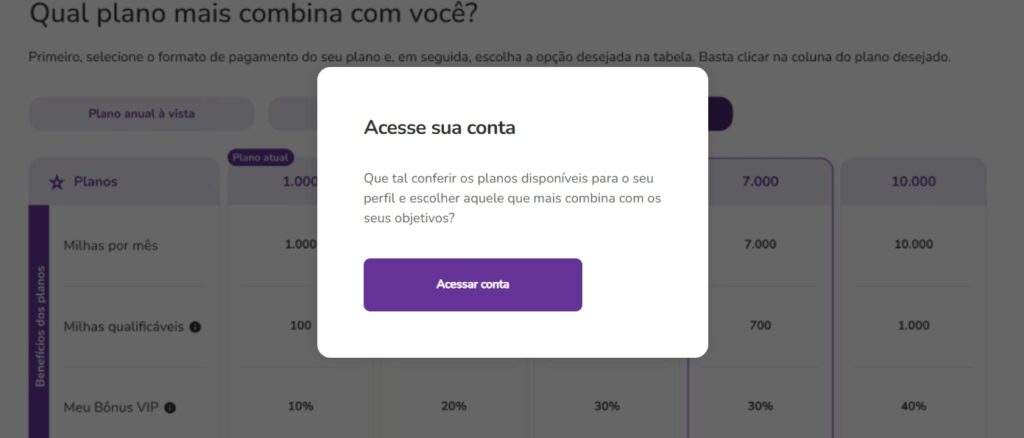Viewport: 1024px width, 438px height.
Task: Select the Plano anual à vista tab
Action: pos(142,114)
